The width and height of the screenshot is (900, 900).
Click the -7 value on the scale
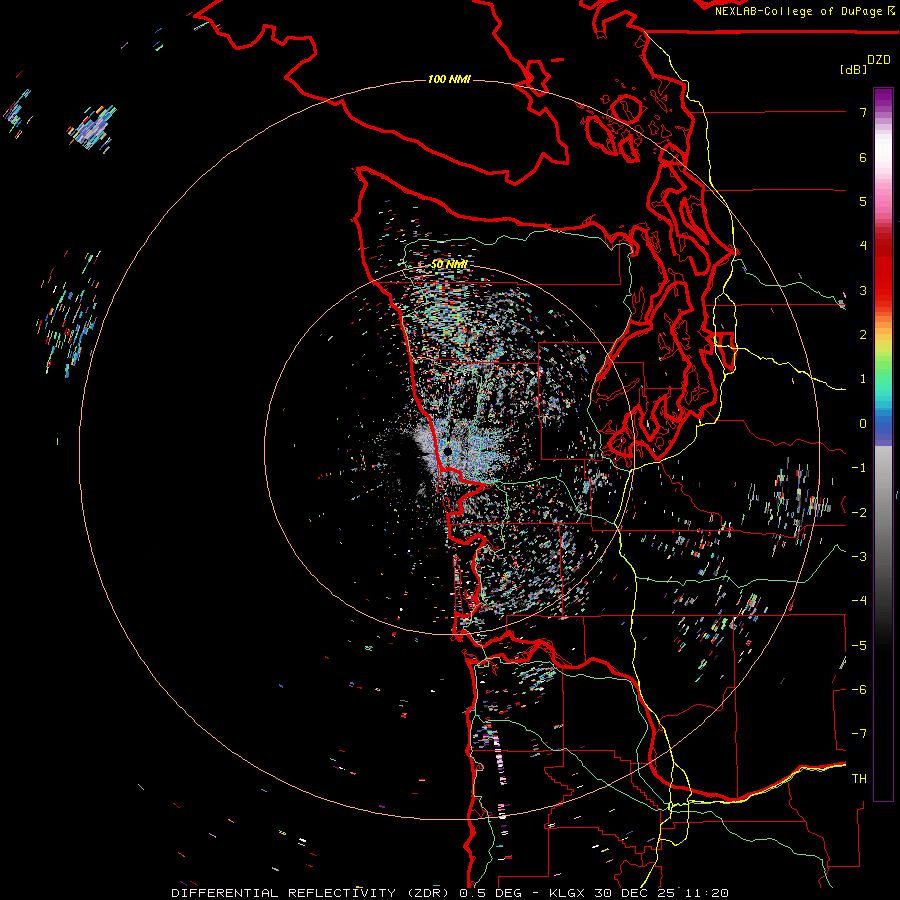(859, 734)
